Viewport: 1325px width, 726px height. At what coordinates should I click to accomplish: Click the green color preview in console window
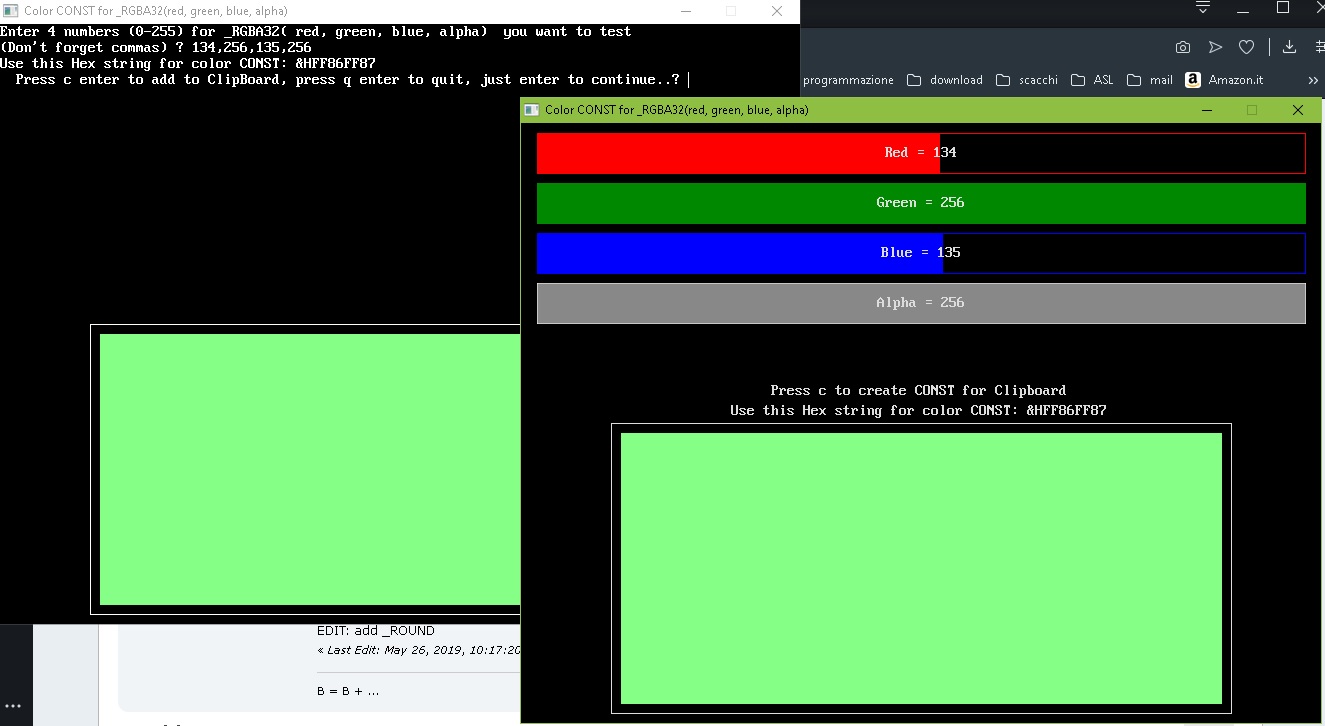(x=310, y=469)
